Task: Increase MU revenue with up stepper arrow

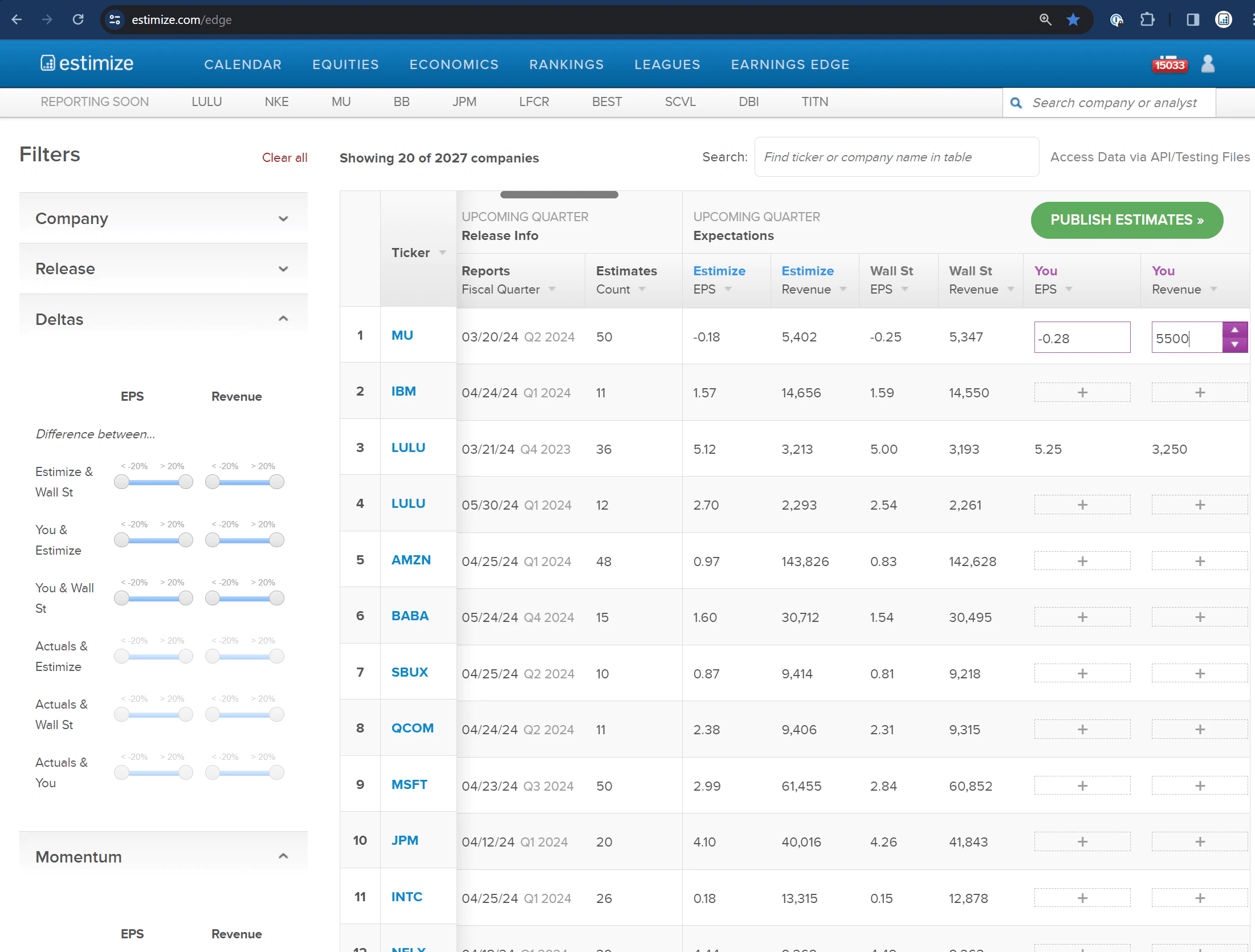Action: (x=1234, y=330)
